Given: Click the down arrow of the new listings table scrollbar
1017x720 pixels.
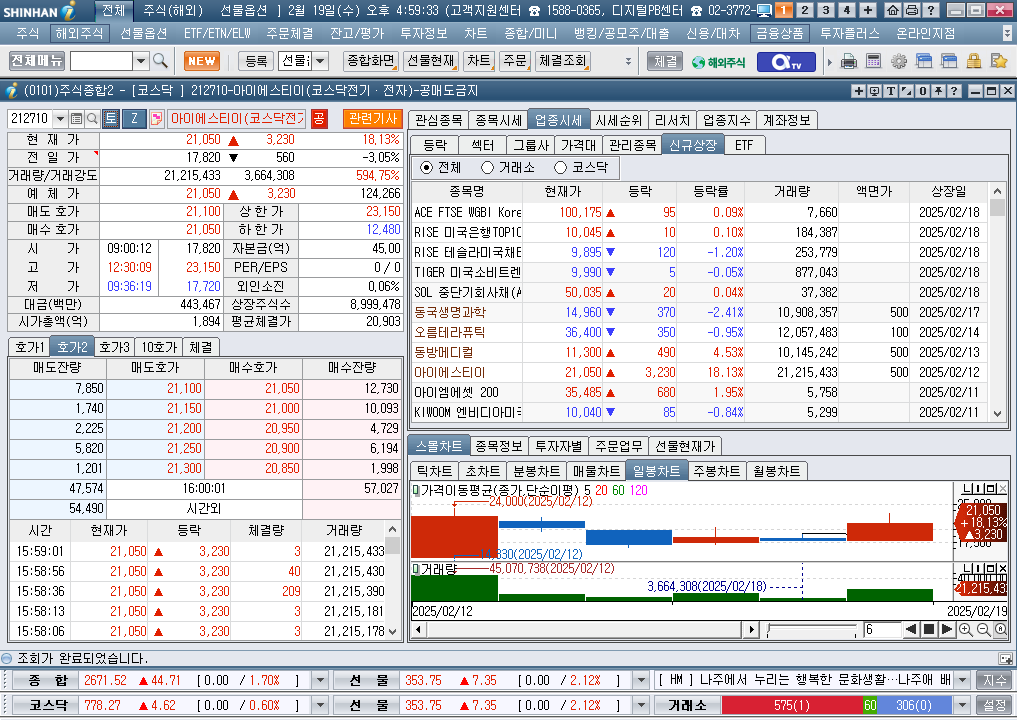Looking at the screenshot, I should [997, 414].
